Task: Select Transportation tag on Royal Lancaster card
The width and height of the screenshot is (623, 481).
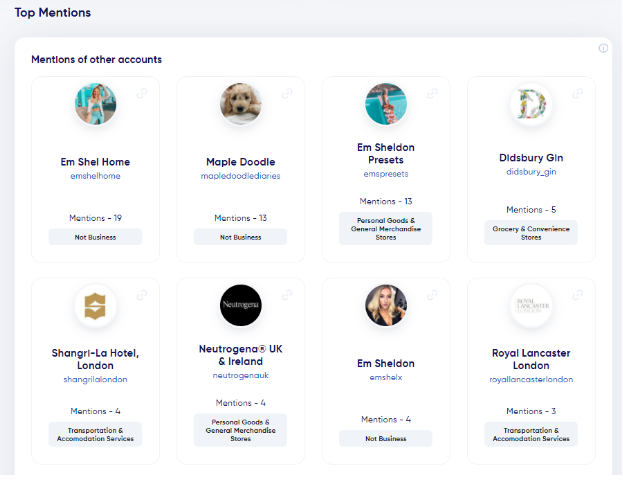Action: click(531, 435)
